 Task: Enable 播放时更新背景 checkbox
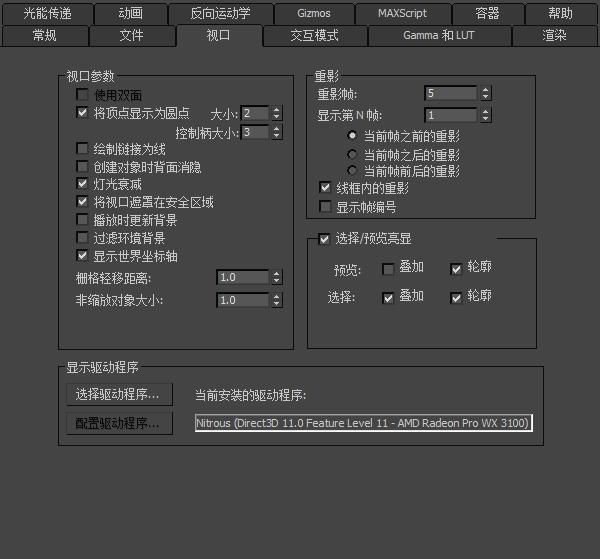click(82, 220)
